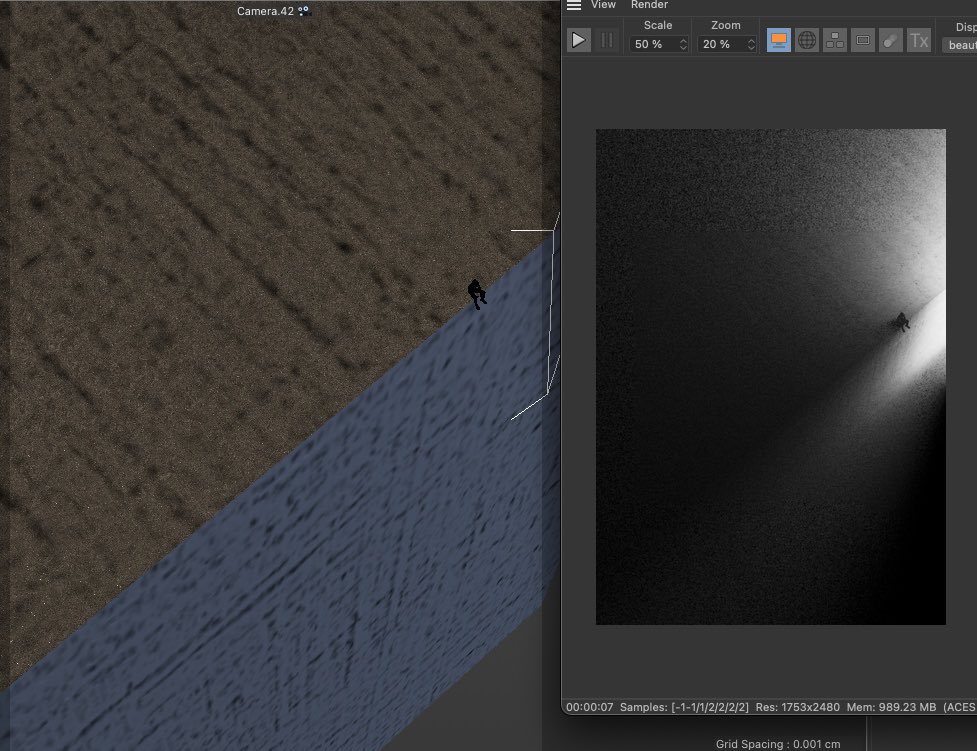Viewport: 977px width, 751px height.
Task: Click the Mem: 989.23 MB status text
Action: click(891, 707)
